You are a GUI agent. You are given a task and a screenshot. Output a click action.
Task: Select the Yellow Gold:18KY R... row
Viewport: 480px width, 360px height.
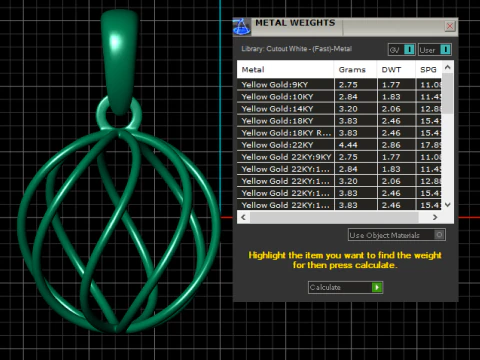coord(339,133)
